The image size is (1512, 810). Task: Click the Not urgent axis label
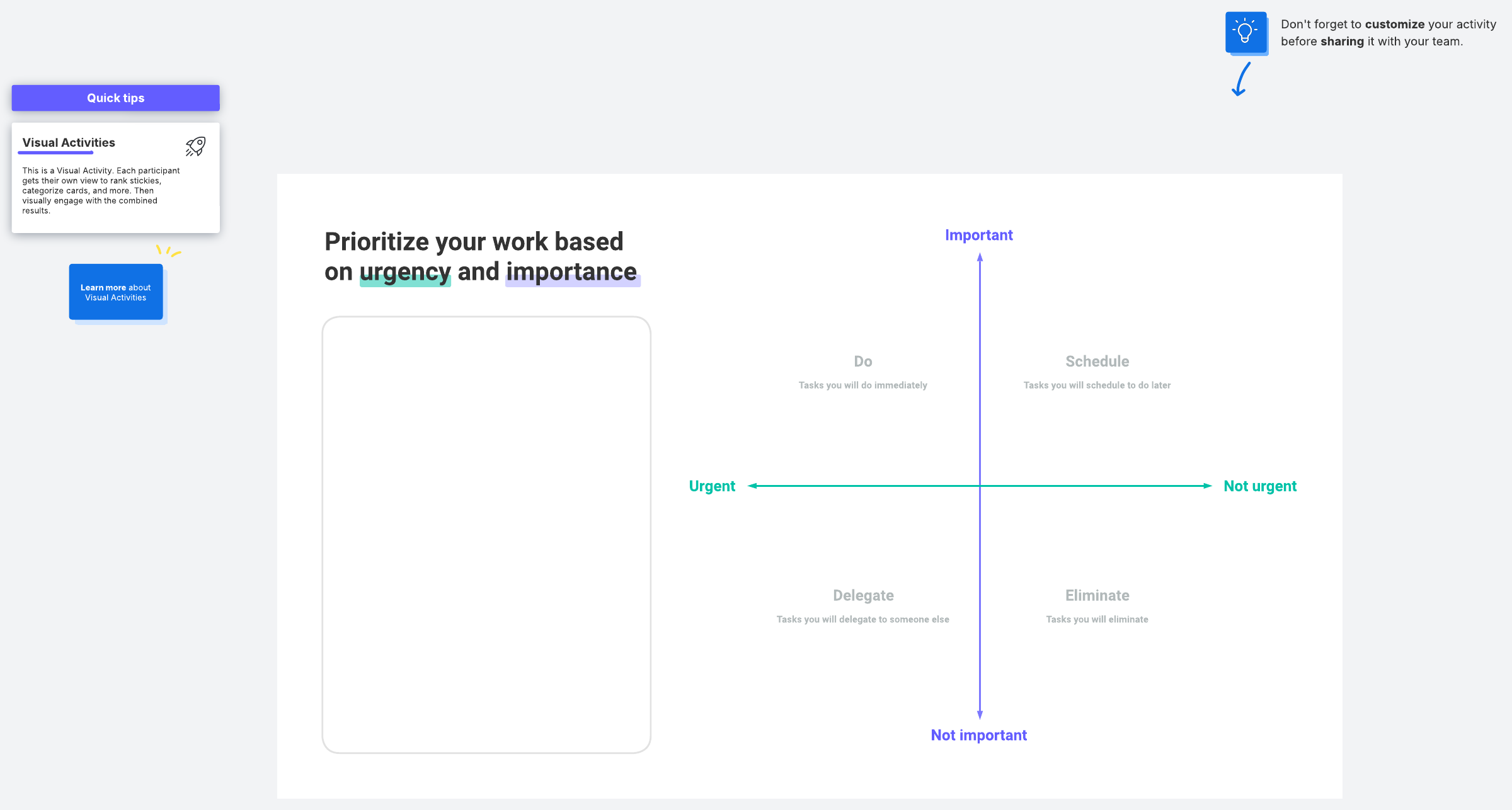pos(1260,486)
